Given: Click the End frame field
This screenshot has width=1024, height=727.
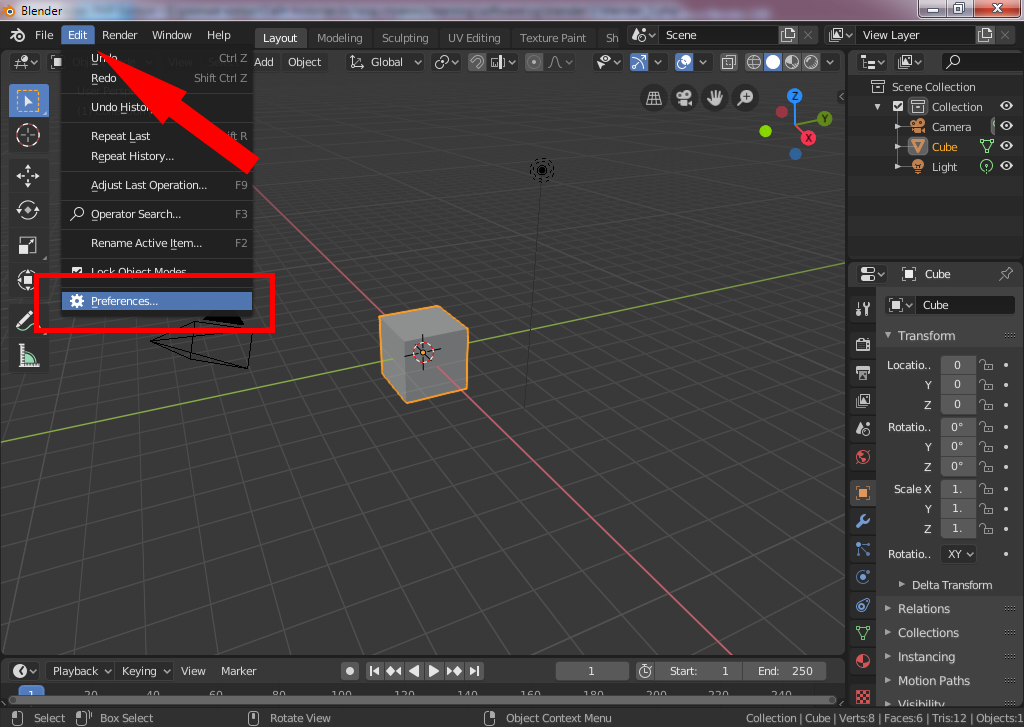Looking at the screenshot, I should [785, 671].
